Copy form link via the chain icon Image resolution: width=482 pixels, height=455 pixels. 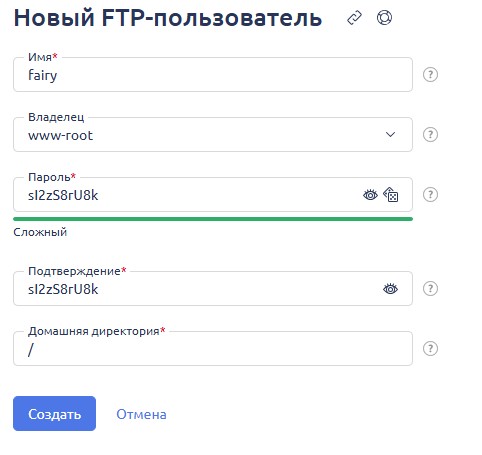click(x=354, y=18)
